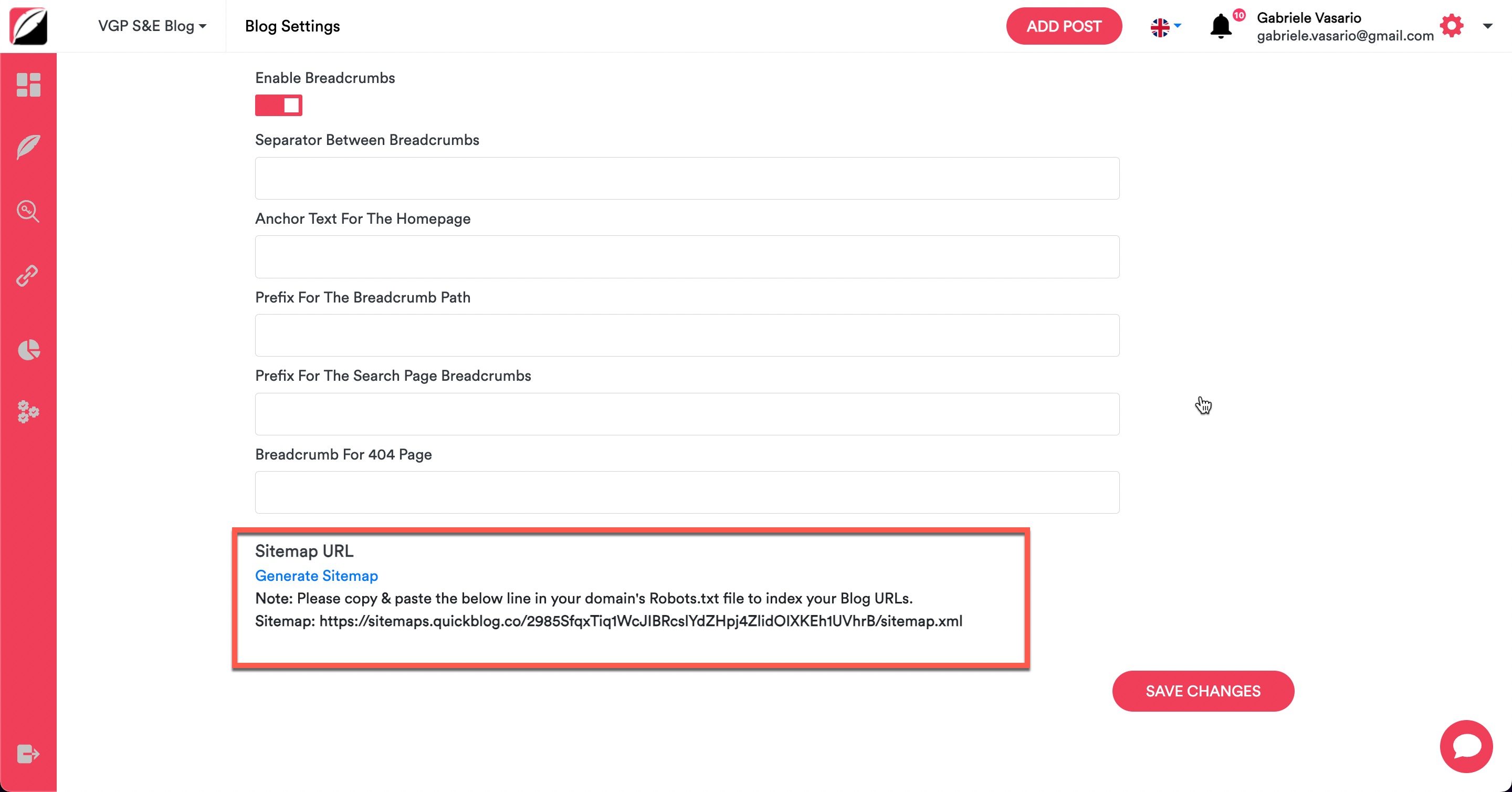Click the Blog Settings page title
The height and width of the screenshot is (792, 1512).
(x=292, y=26)
